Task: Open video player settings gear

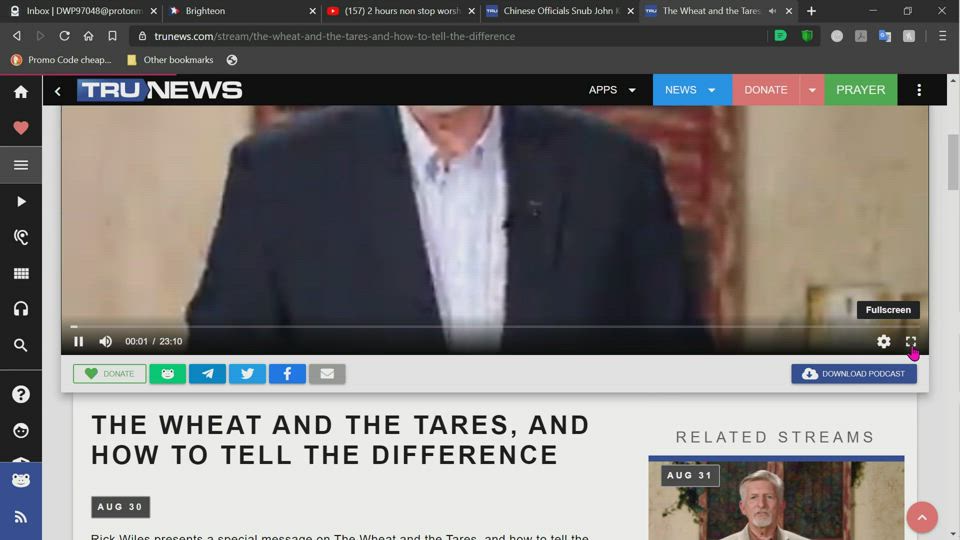Action: pos(883,342)
